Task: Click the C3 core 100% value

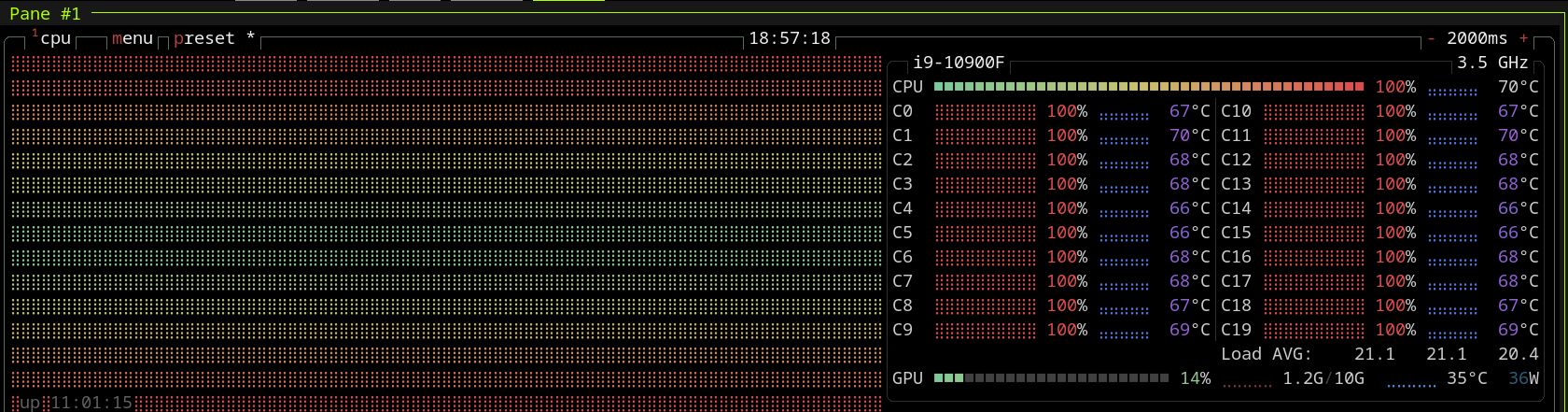Action: 1067,184
